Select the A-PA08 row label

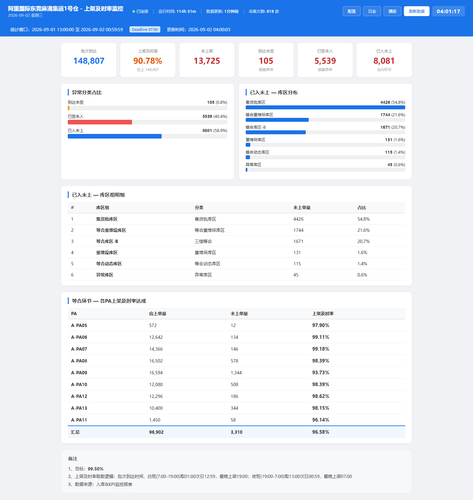tap(79, 361)
